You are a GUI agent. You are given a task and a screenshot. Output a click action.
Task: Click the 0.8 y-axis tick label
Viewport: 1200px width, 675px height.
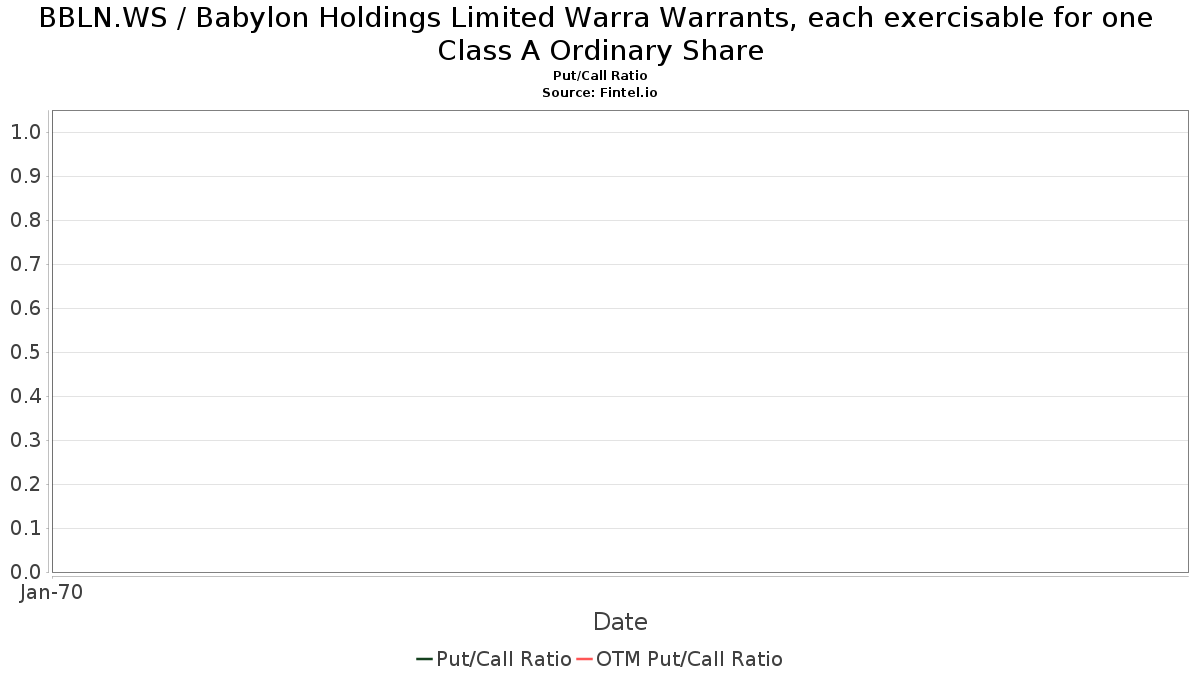tap(25, 220)
